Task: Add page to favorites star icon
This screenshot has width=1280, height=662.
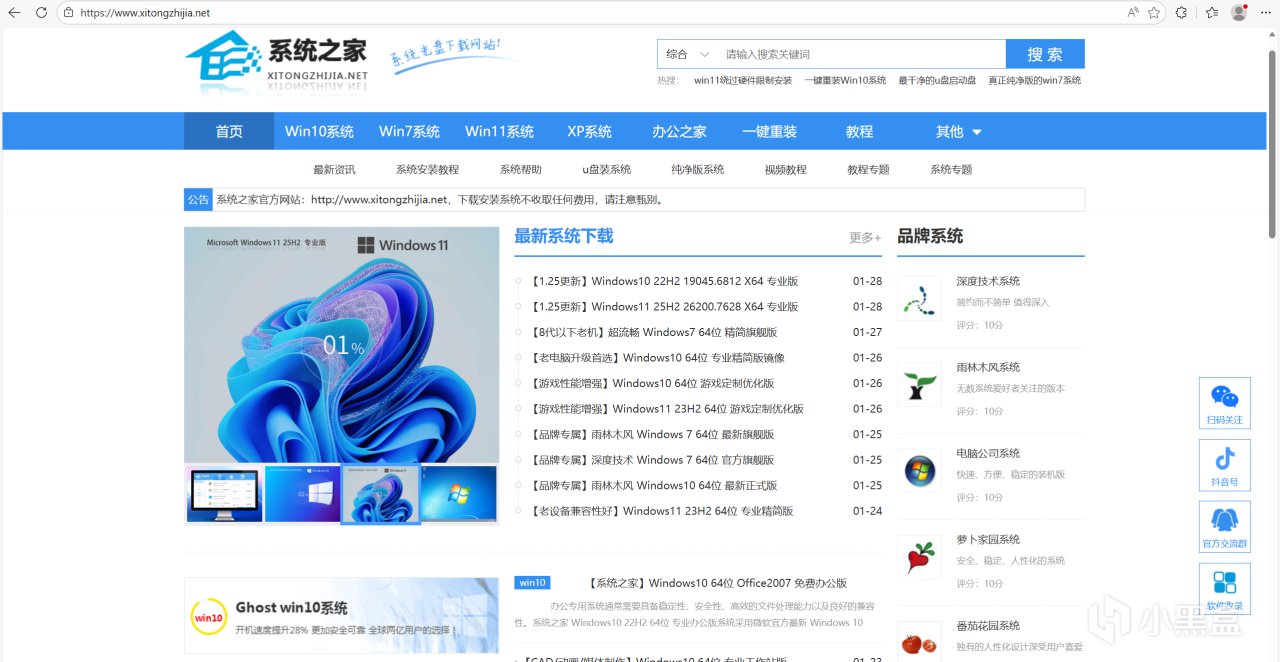Action: pyautogui.click(x=1155, y=13)
